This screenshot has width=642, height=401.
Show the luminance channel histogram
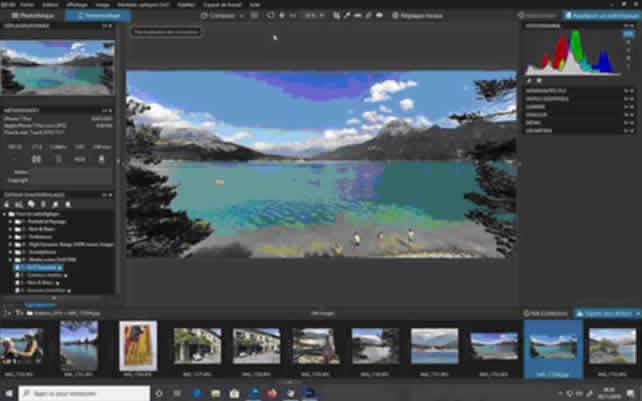pos(628,66)
